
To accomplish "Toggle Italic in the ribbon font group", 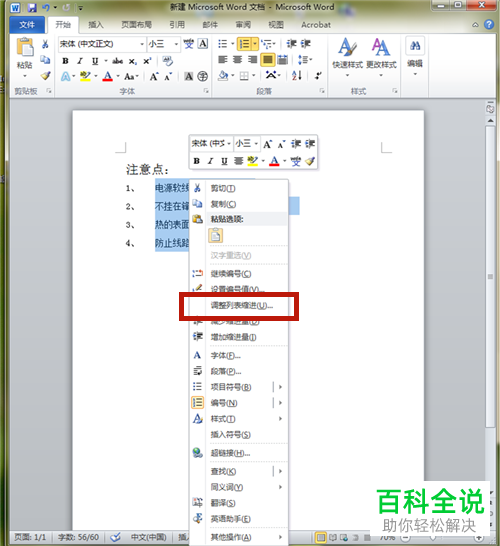I will (80, 61).
